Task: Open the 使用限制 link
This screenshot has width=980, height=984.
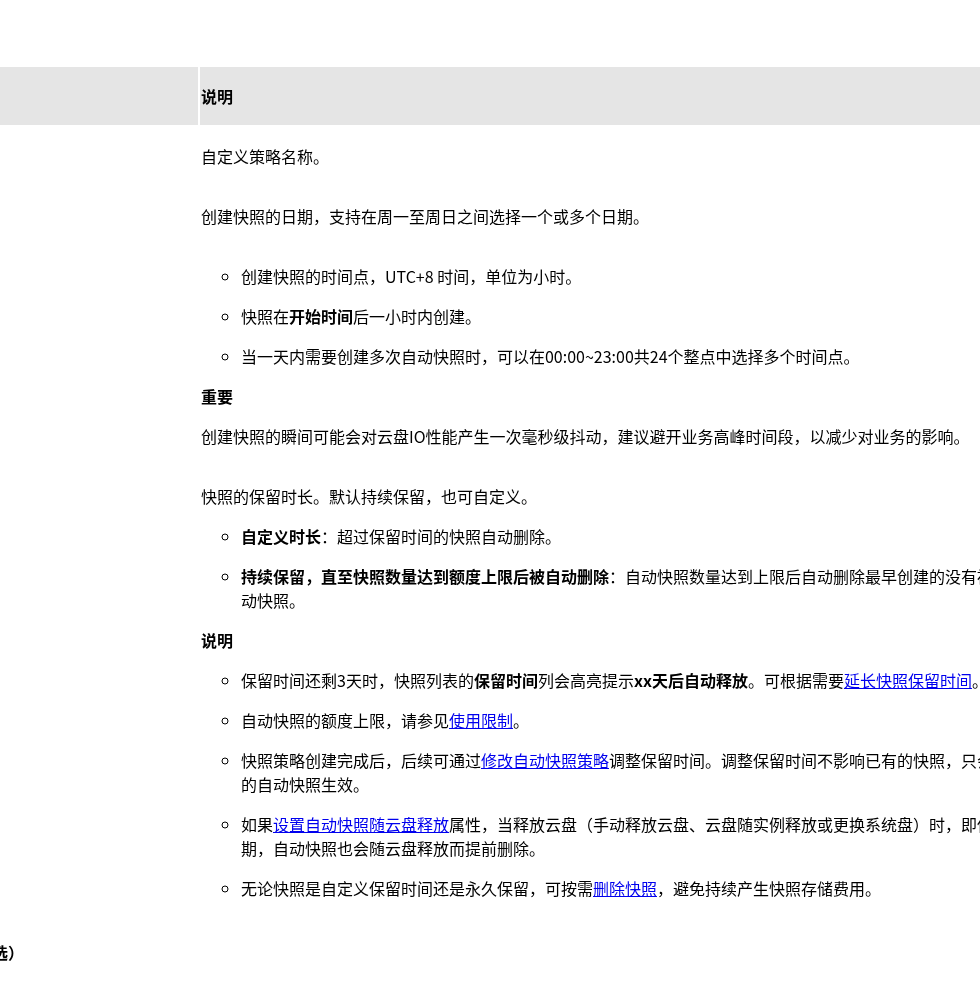Action: coord(481,721)
